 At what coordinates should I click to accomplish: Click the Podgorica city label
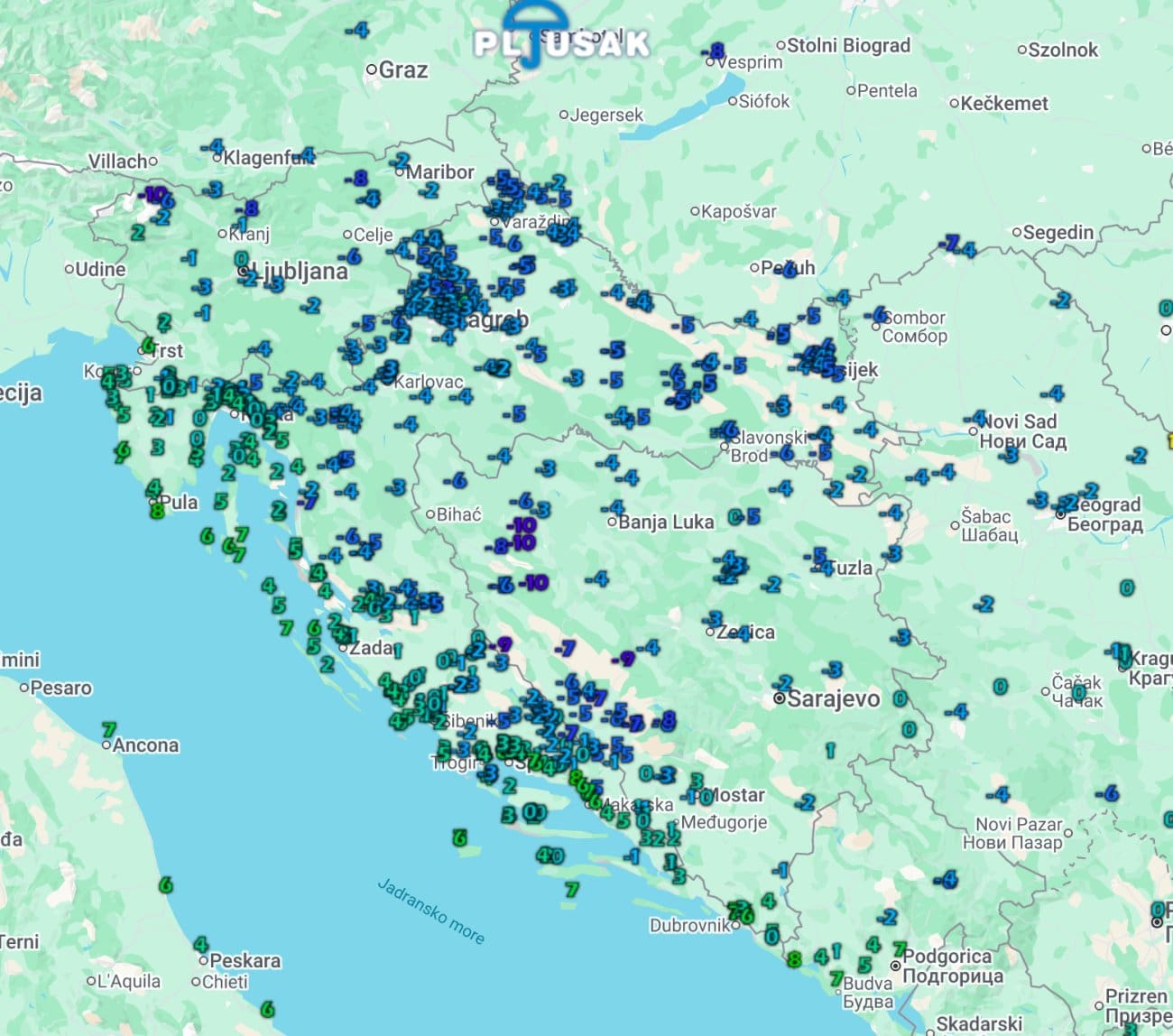pyautogui.click(x=947, y=957)
